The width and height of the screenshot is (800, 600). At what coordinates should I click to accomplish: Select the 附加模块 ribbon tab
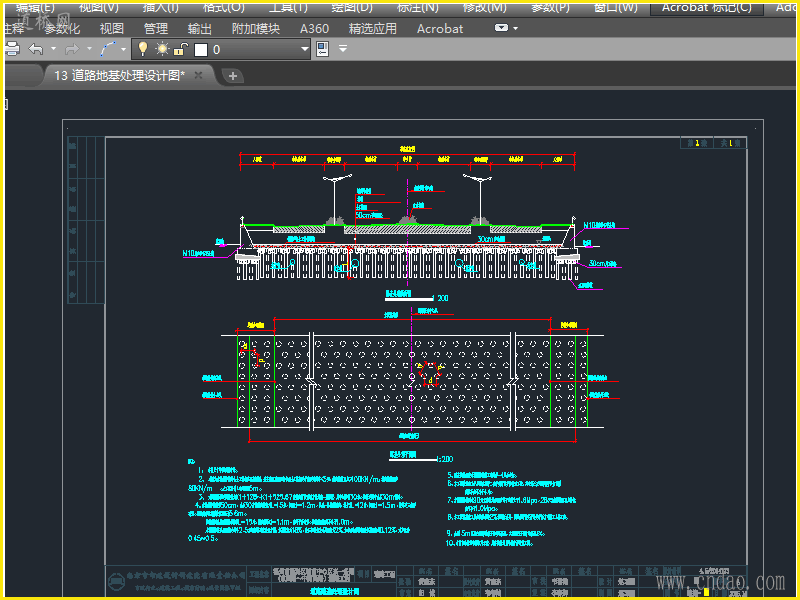click(255, 29)
